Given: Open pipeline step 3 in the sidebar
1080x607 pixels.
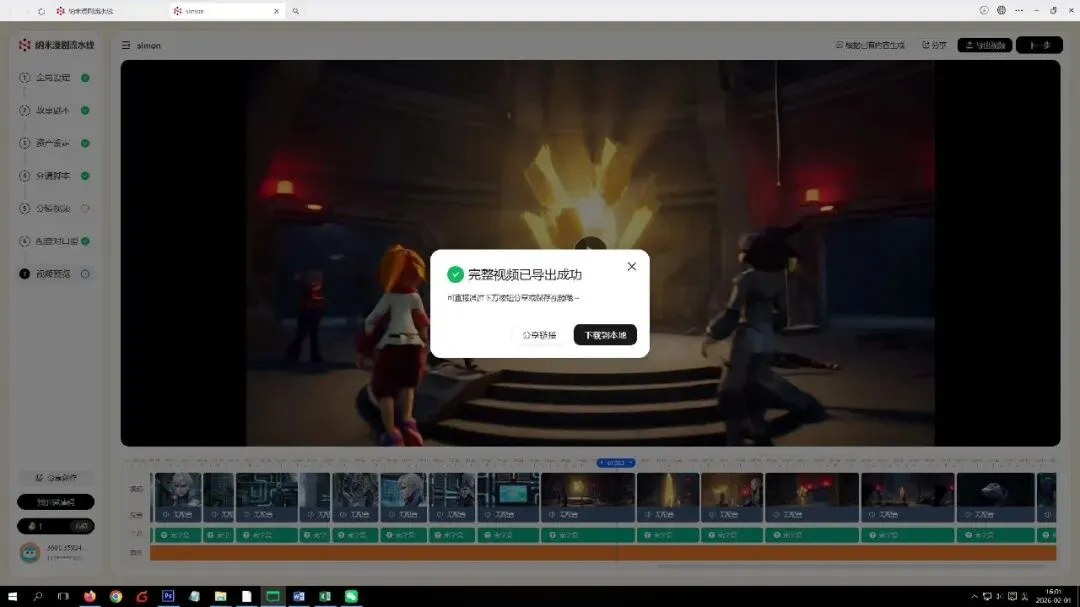Looking at the screenshot, I should click(53, 143).
